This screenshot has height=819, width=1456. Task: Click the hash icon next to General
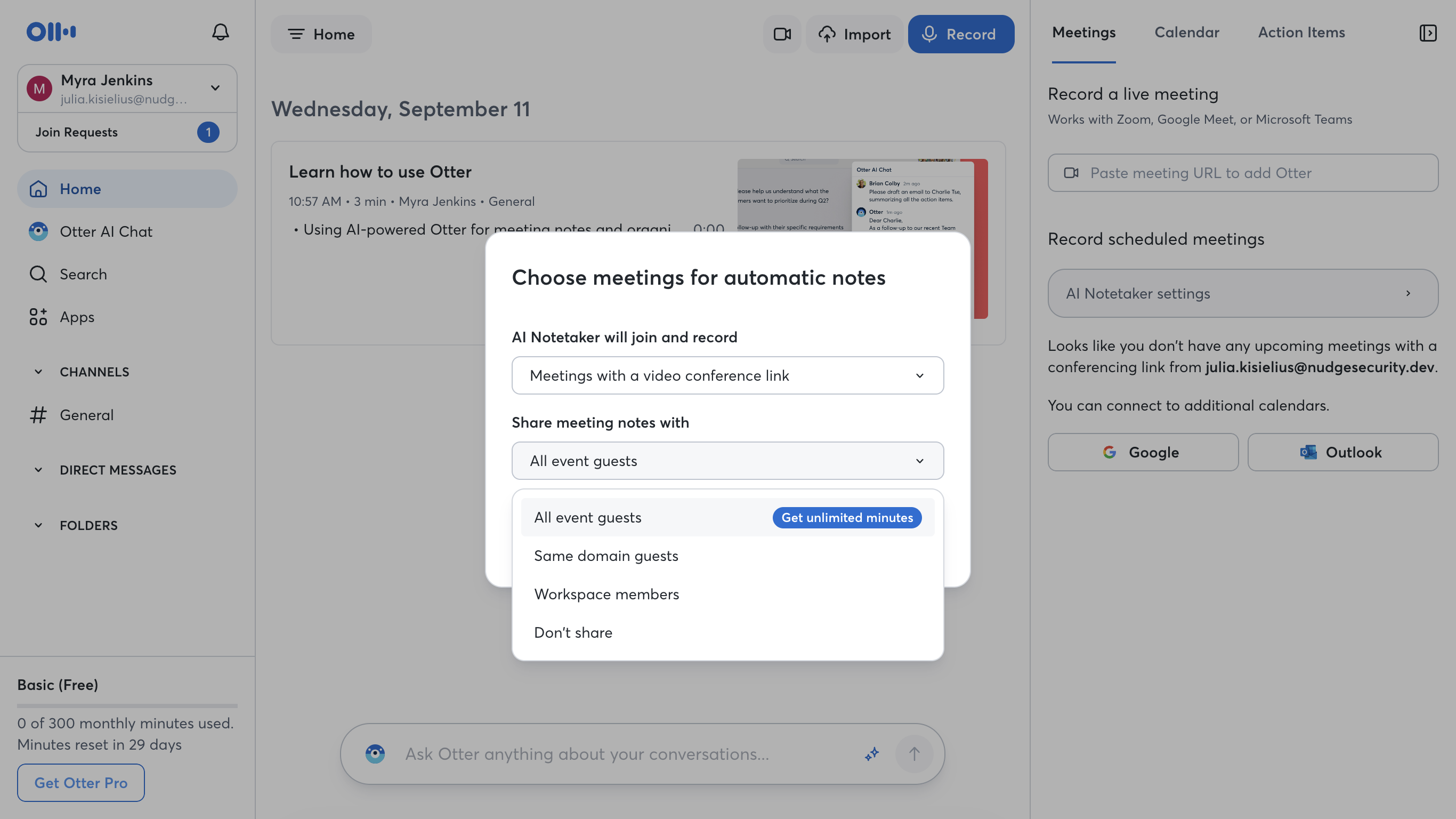coord(38,415)
